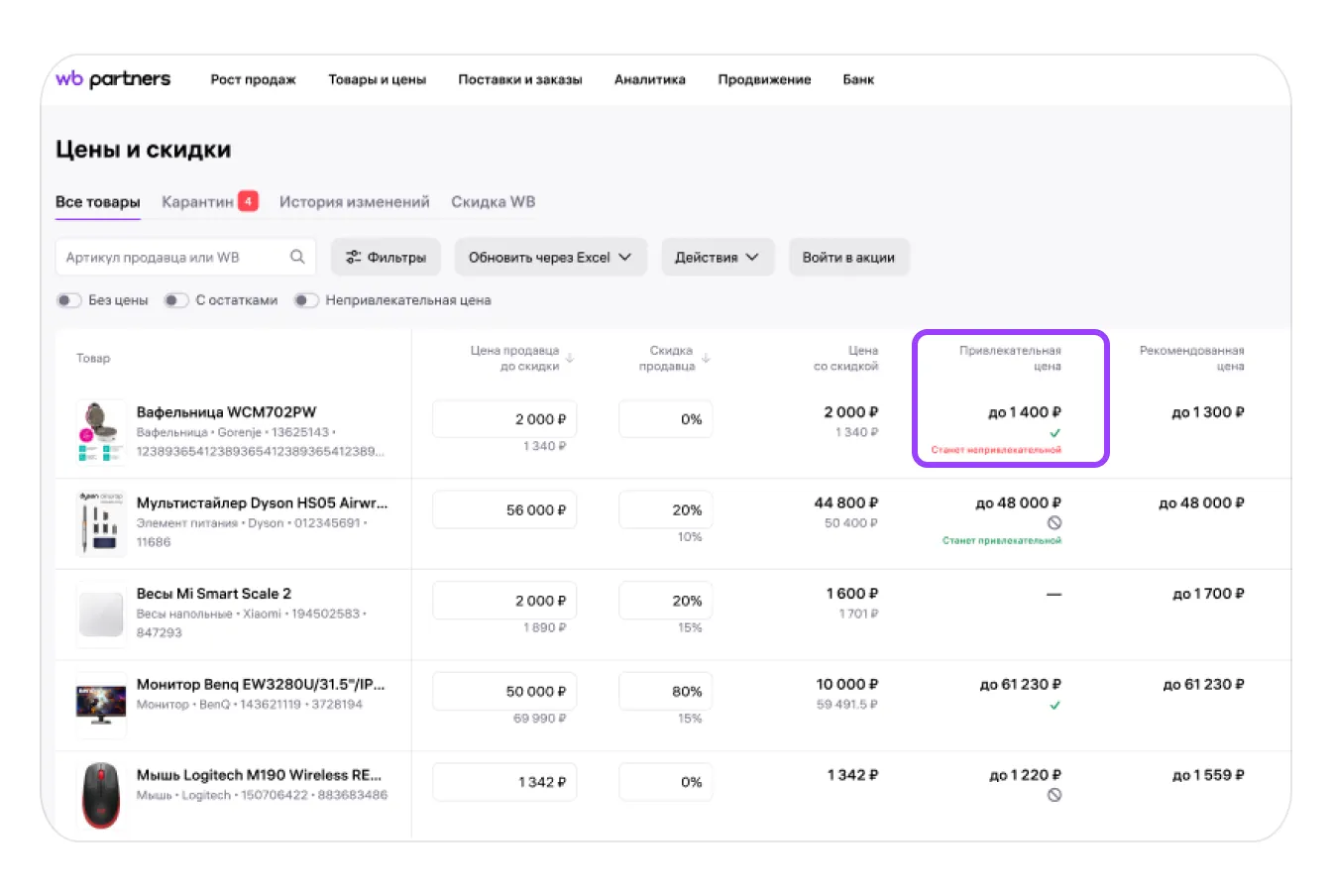Click product name Монитор Benq EW3280U
The image size is (1332, 896).
click(261, 684)
